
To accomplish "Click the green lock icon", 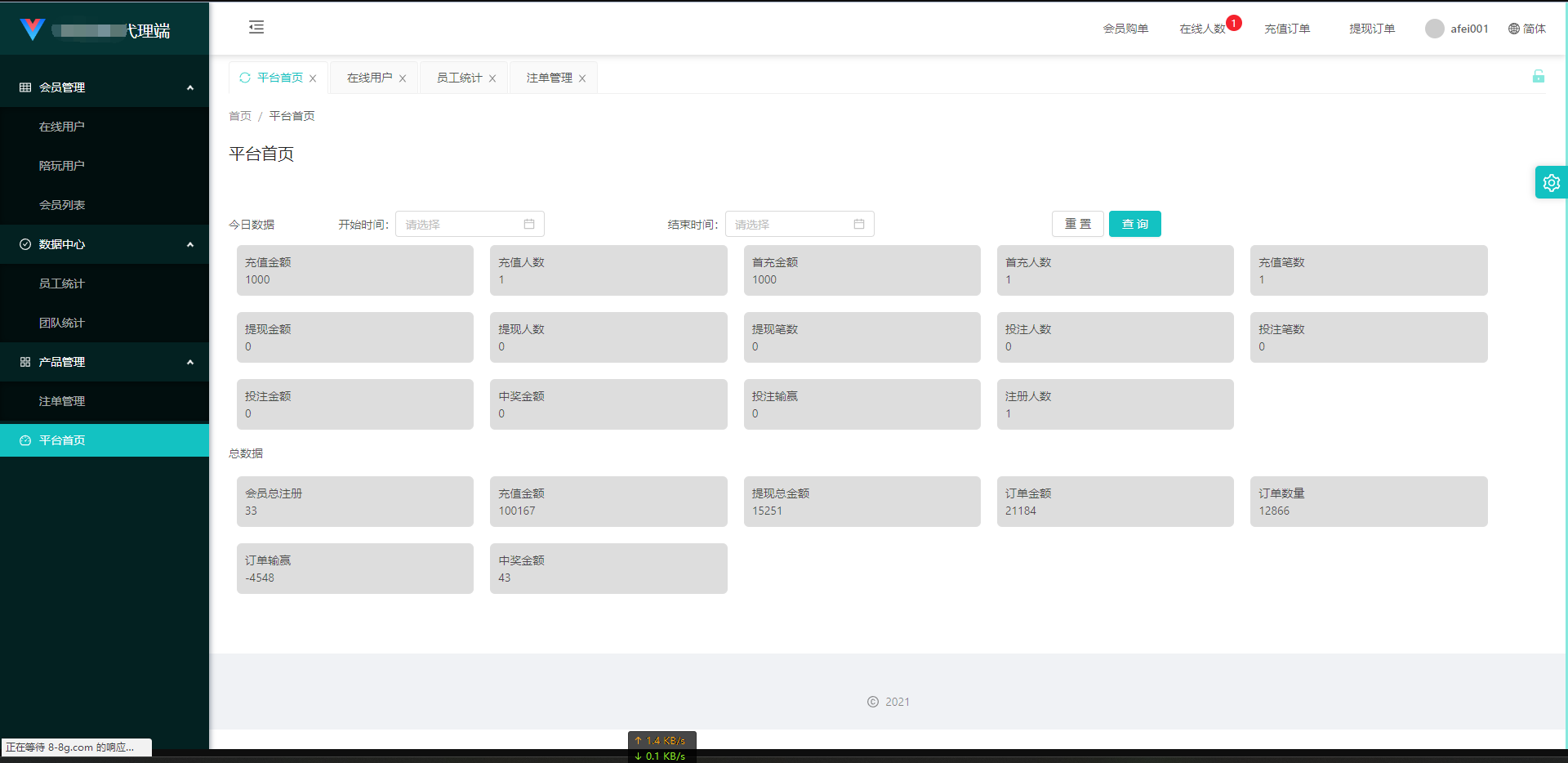I will tap(1538, 77).
